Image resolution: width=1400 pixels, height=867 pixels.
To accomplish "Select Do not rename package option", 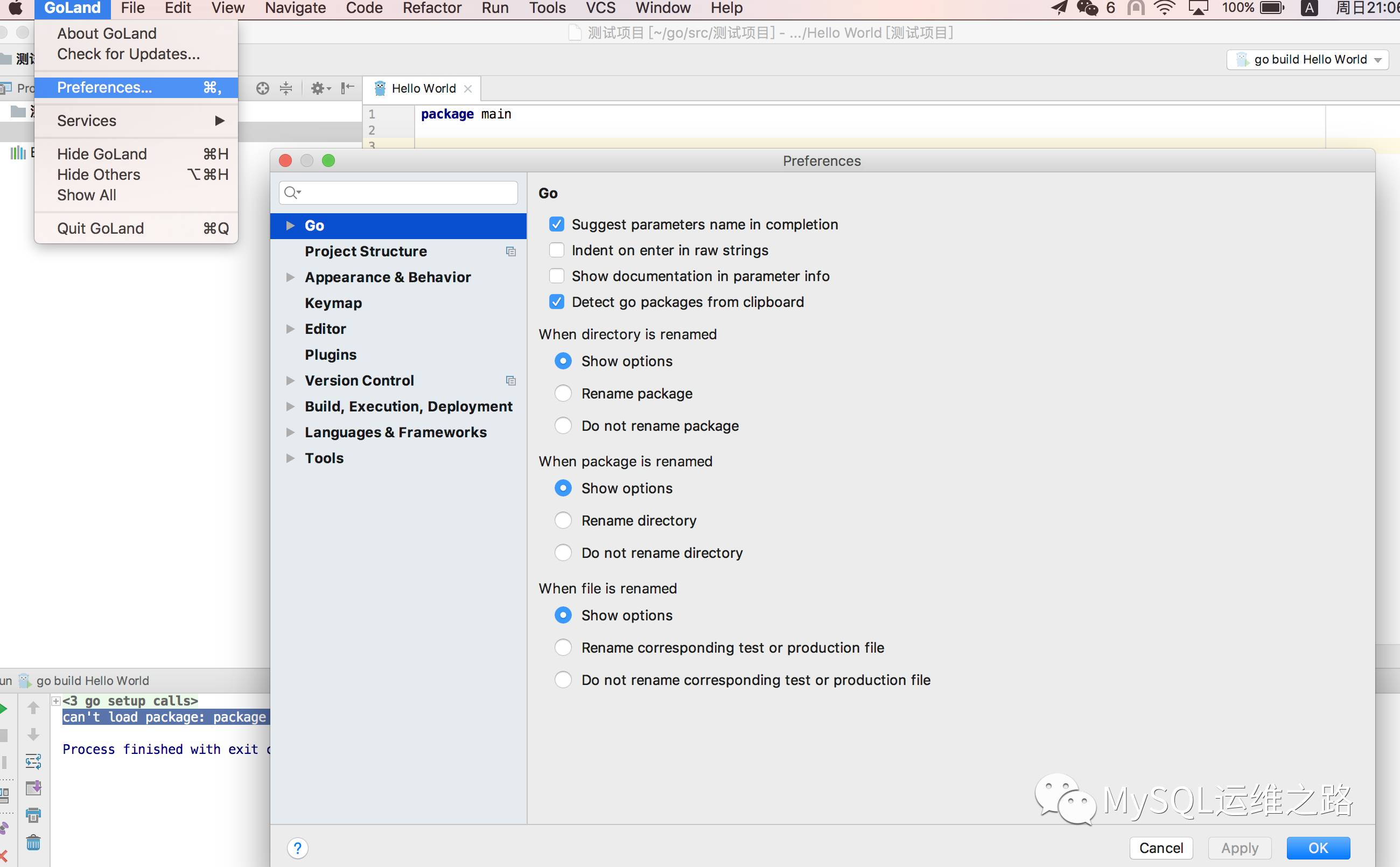I will 563,425.
